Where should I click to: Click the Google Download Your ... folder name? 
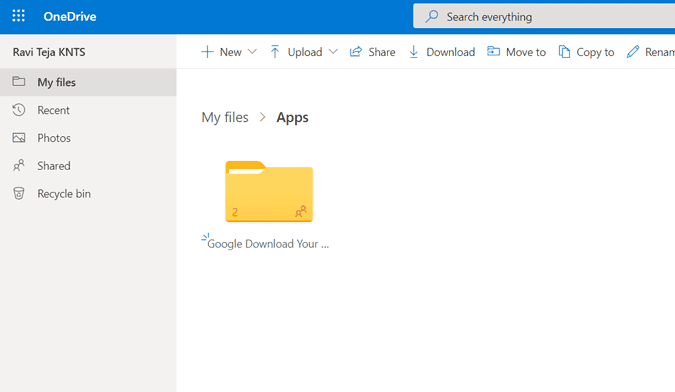tap(268, 244)
